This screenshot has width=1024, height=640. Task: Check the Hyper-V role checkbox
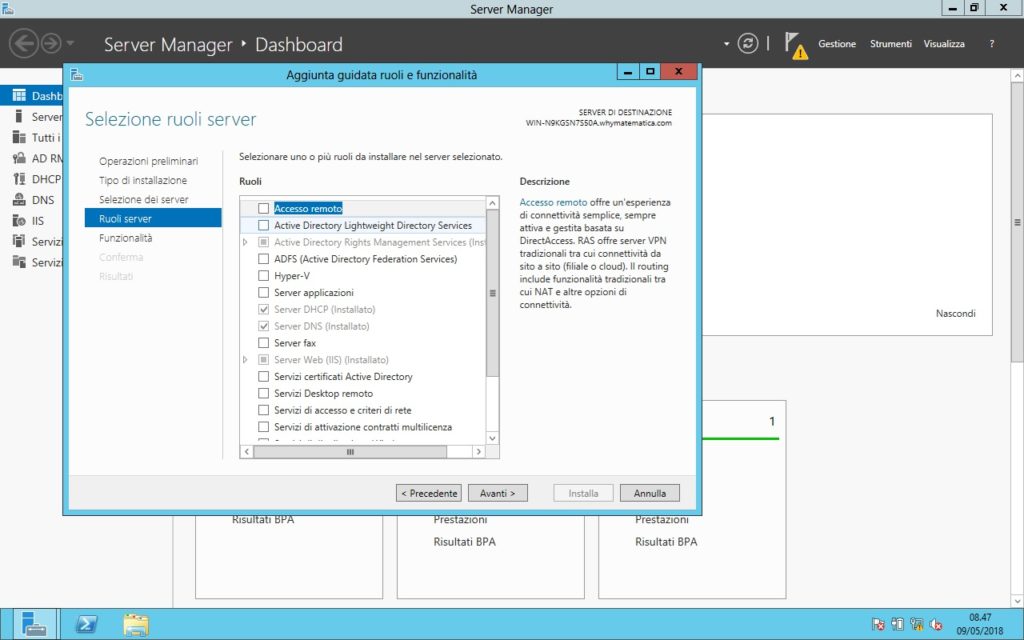tap(264, 276)
